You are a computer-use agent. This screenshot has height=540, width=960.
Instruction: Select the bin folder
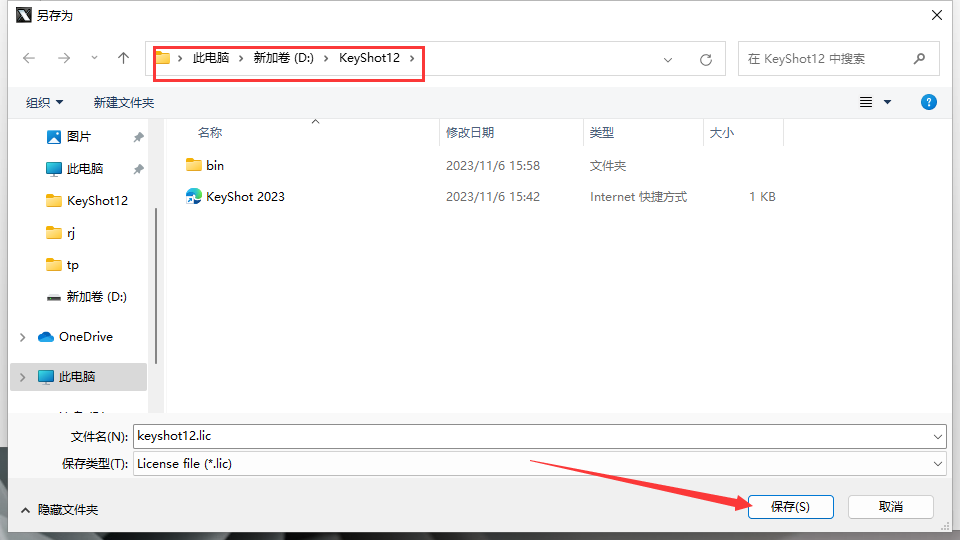point(215,165)
